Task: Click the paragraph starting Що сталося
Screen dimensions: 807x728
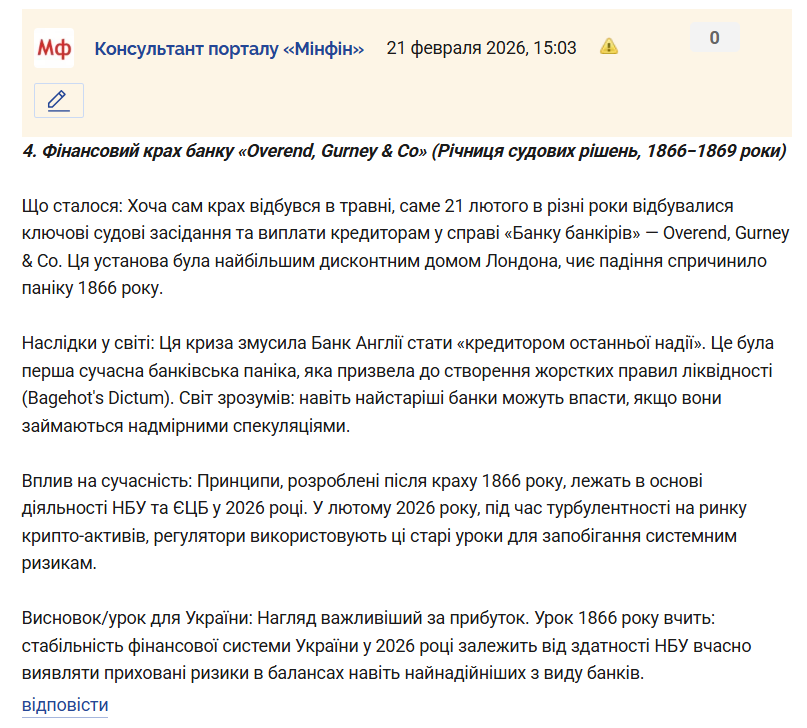Action: point(406,247)
